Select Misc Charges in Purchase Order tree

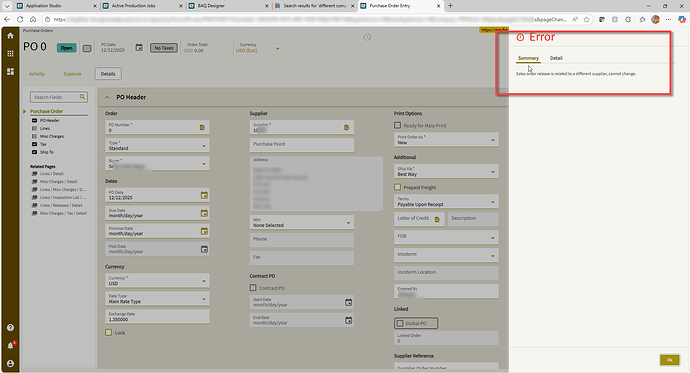52,136
